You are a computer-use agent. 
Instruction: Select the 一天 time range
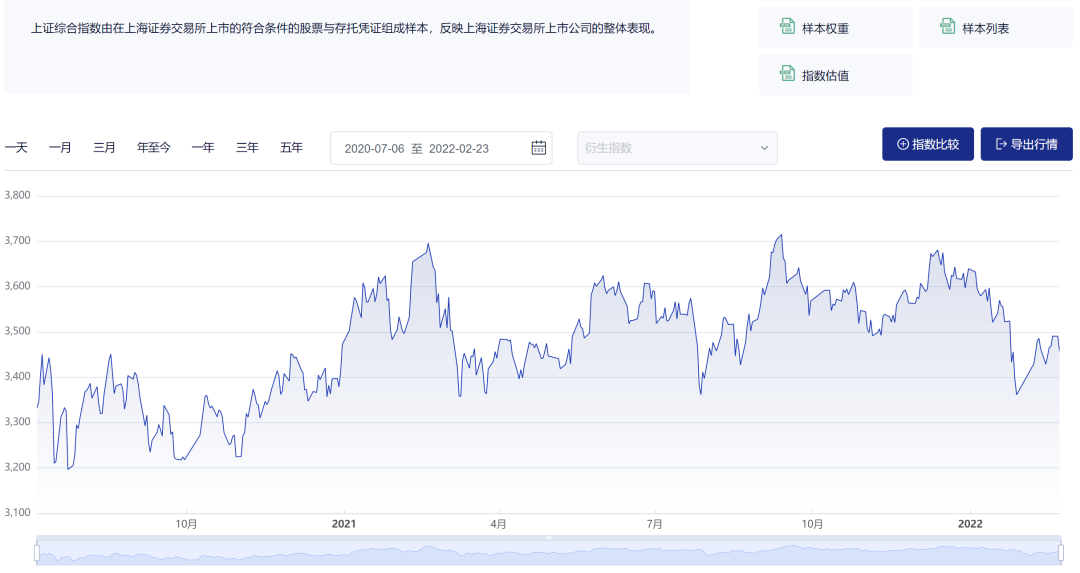tap(16, 147)
